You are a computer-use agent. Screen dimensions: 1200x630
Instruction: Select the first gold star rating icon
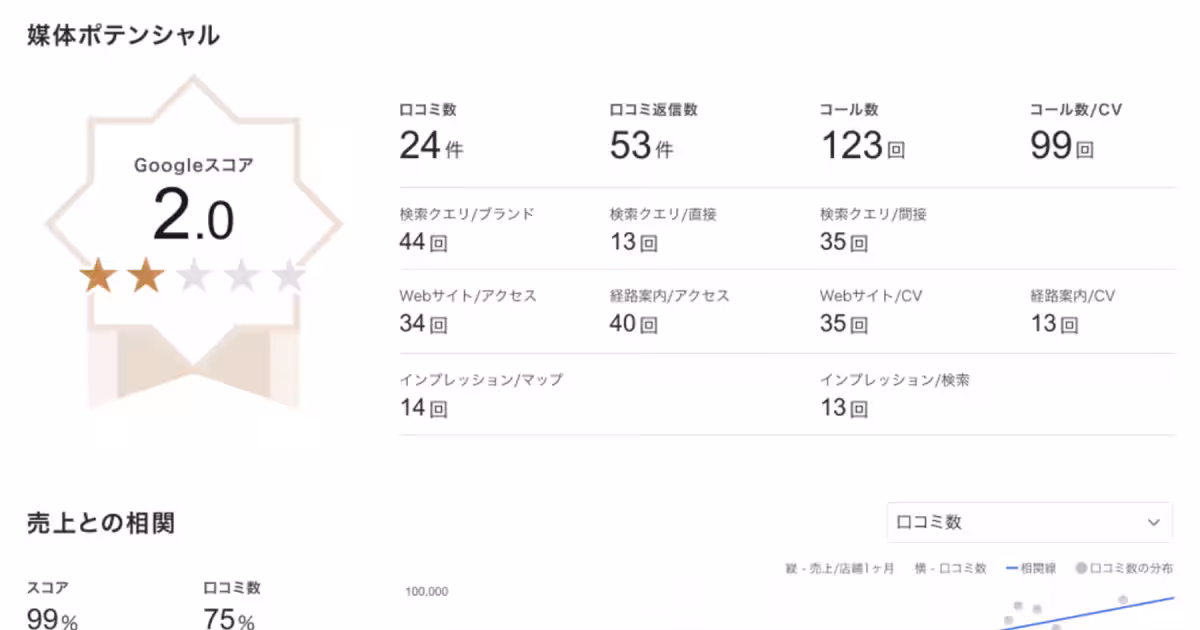tap(98, 277)
